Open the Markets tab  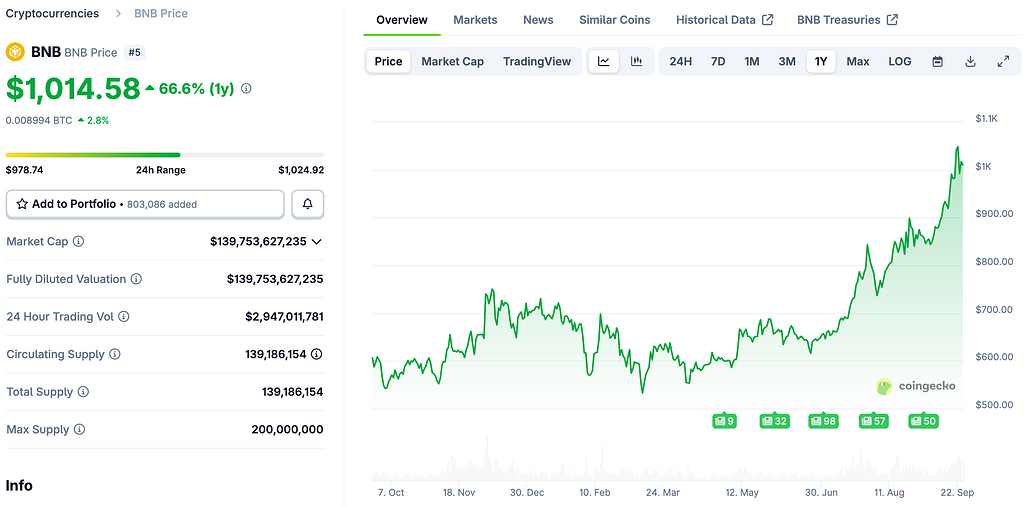(475, 20)
